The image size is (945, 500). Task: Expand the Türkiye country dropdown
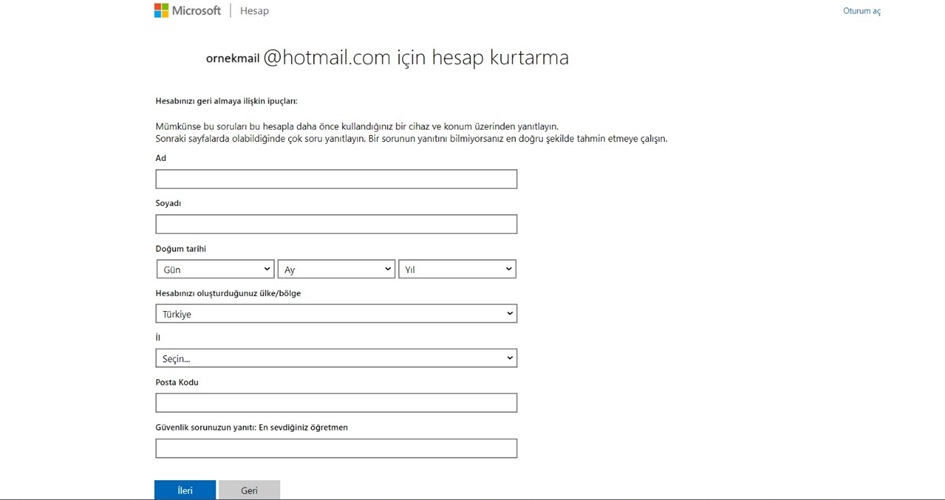[336, 314]
